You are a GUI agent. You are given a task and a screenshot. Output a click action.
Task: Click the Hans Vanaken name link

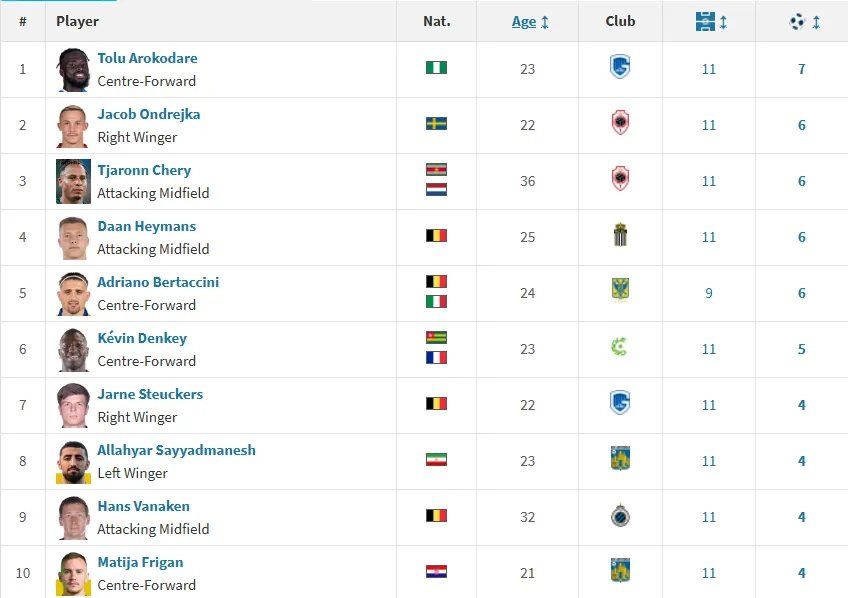tap(143, 506)
